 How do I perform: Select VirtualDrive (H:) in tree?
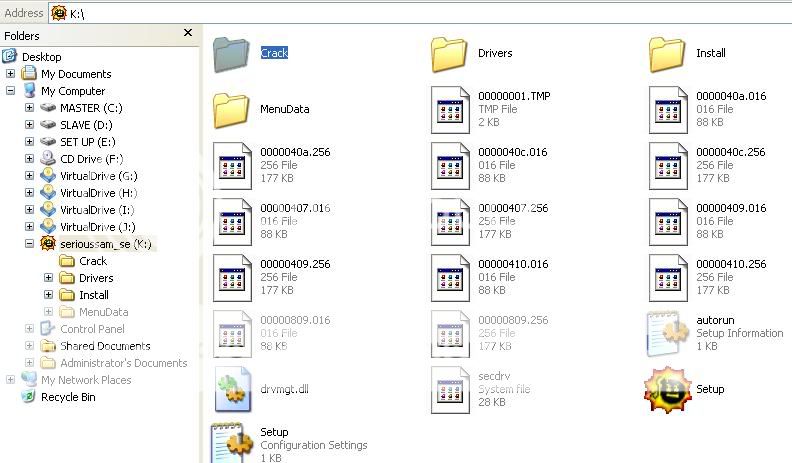pos(98,193)
